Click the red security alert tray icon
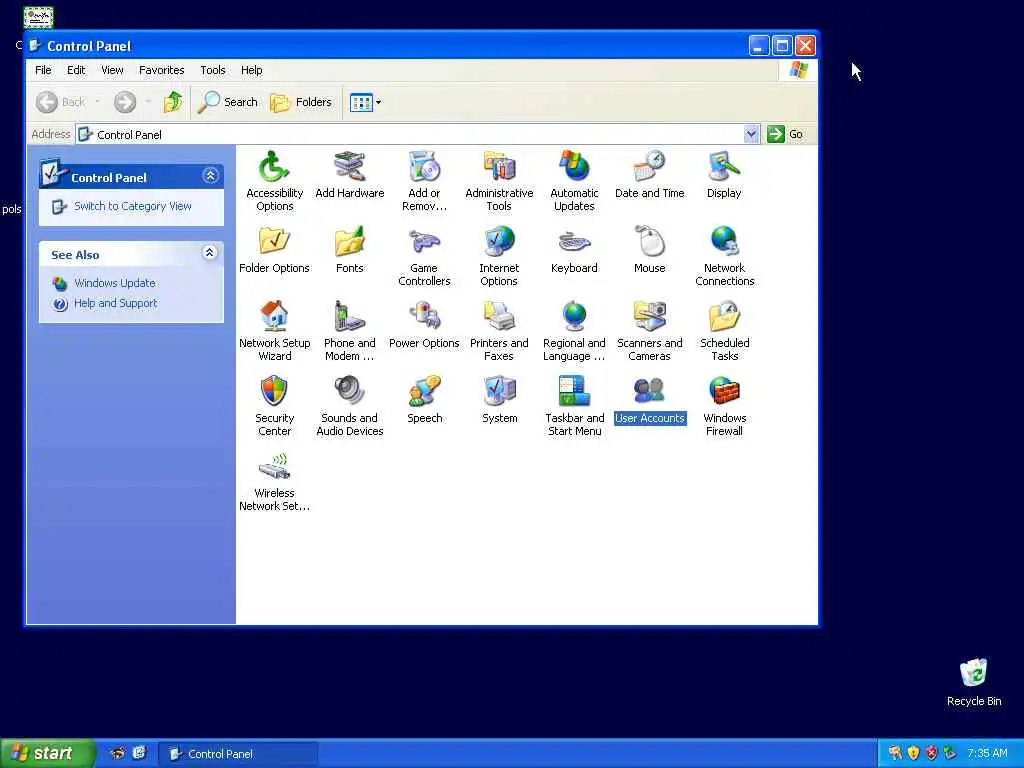The width and height of the screenshot is (1024, 768). point(931,753)
